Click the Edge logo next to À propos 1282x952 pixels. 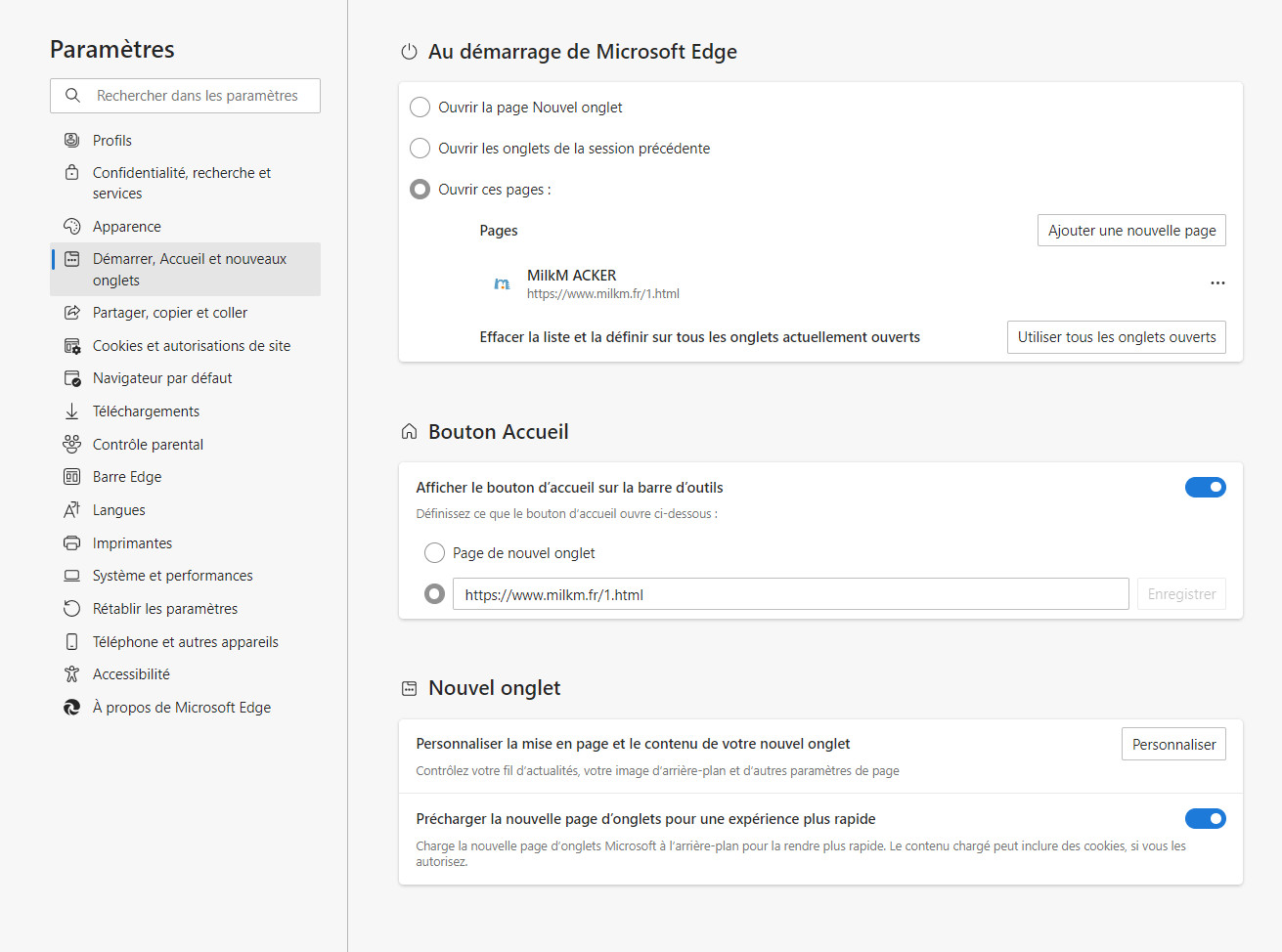point(71,708)
